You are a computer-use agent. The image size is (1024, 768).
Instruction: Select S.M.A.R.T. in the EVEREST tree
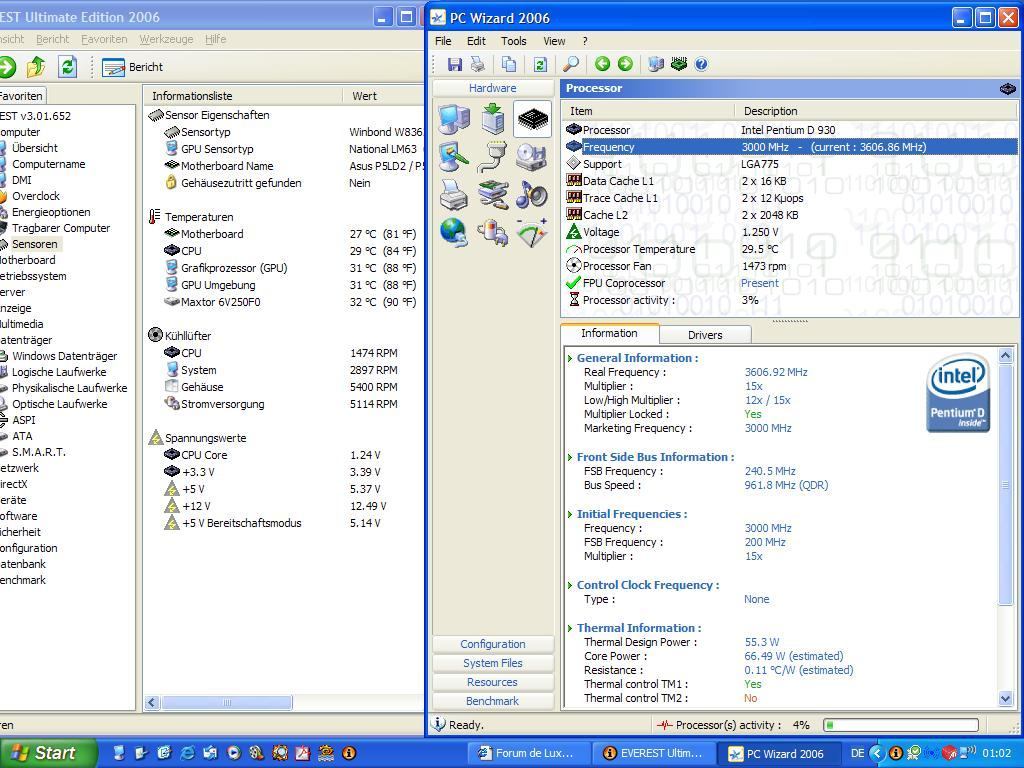39,452
